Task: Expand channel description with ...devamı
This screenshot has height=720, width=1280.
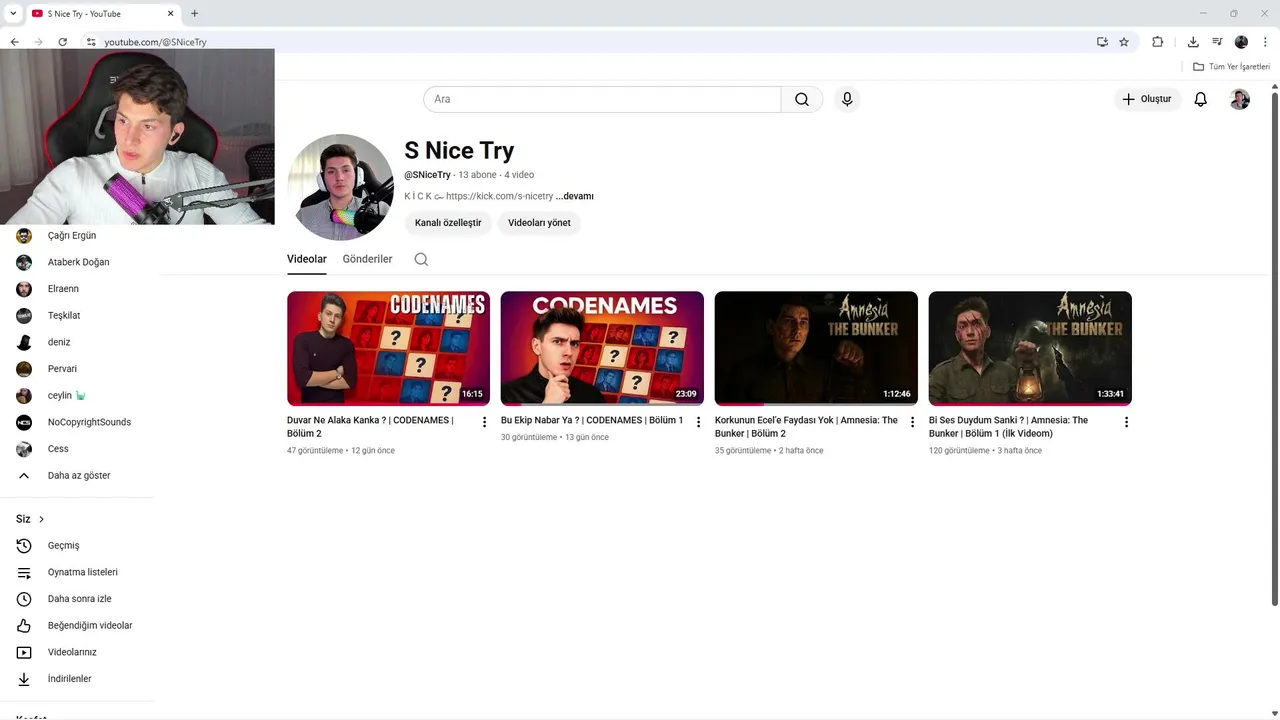Action: (575, 196)
